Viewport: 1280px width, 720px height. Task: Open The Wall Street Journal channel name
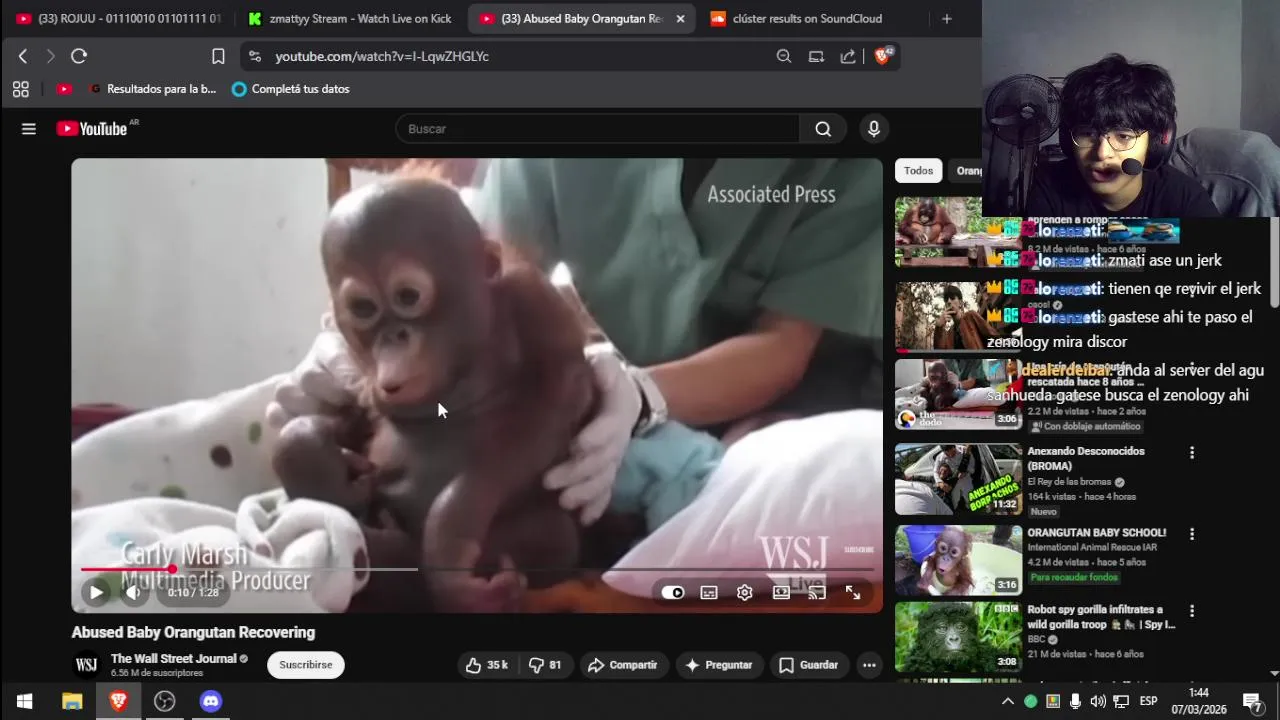tap(174, 659)
